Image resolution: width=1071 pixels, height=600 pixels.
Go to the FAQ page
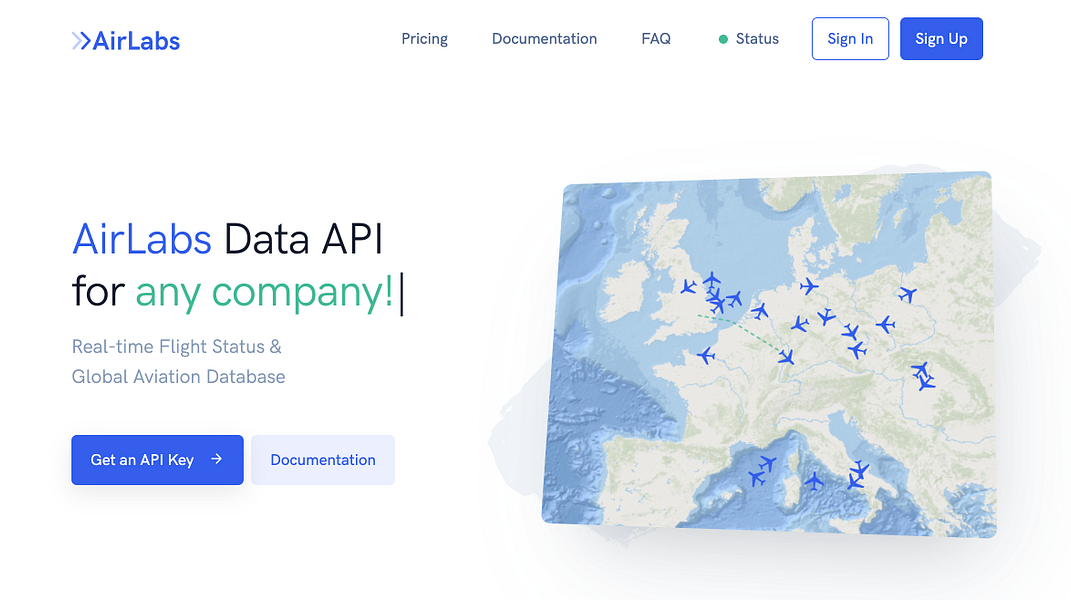(x=656, y=39)
